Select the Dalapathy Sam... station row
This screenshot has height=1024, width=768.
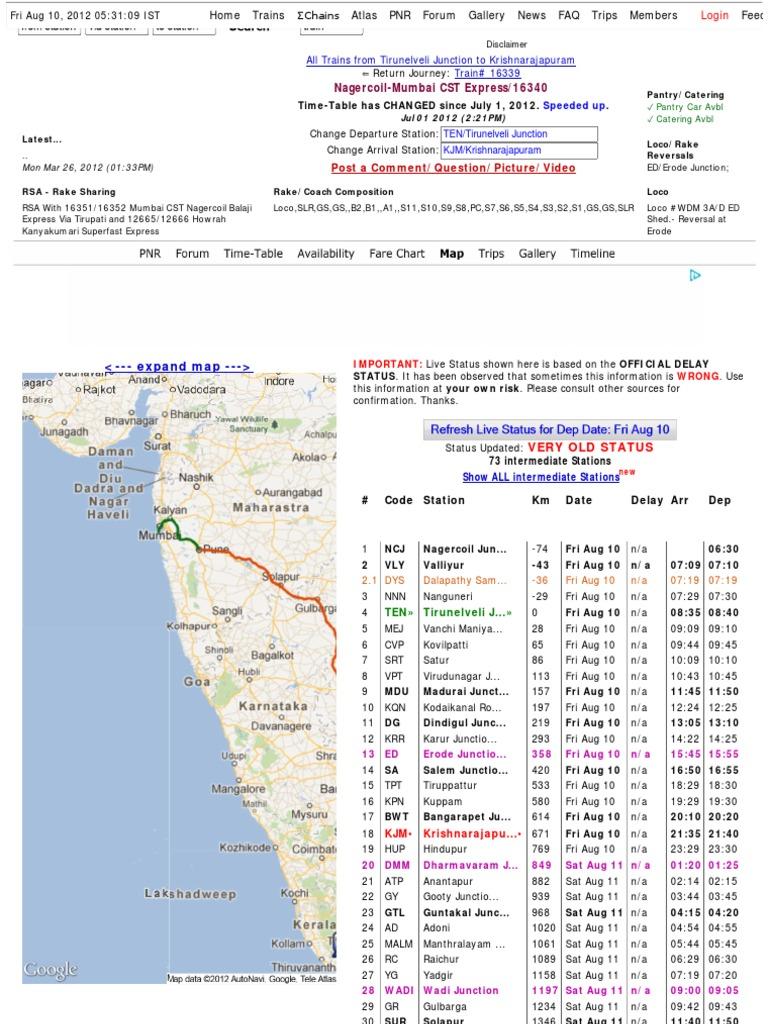550,581
